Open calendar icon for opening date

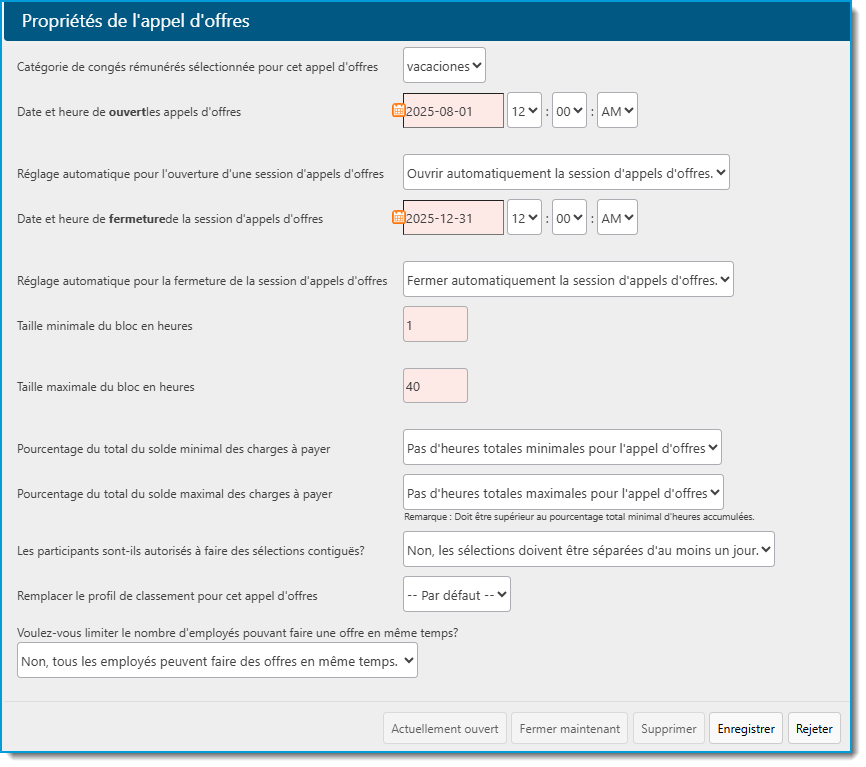[398, 110]
